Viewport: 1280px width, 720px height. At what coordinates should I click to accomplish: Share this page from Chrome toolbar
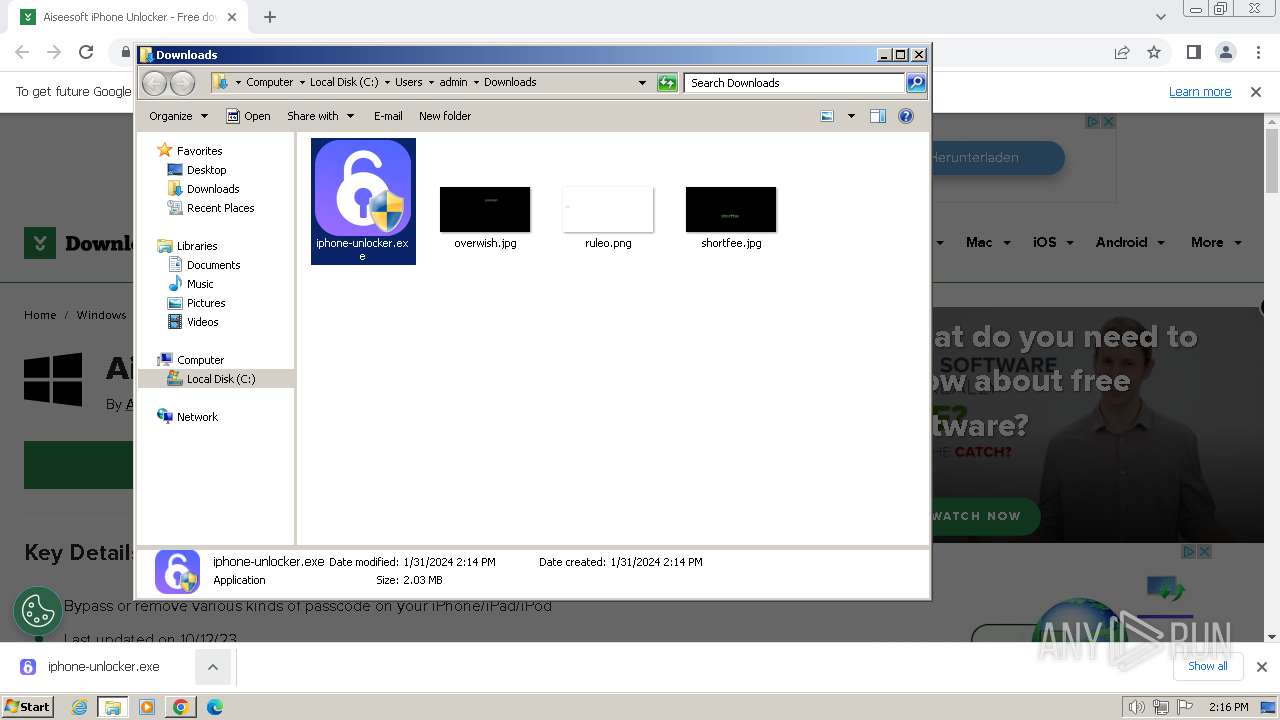(1122, 52)
